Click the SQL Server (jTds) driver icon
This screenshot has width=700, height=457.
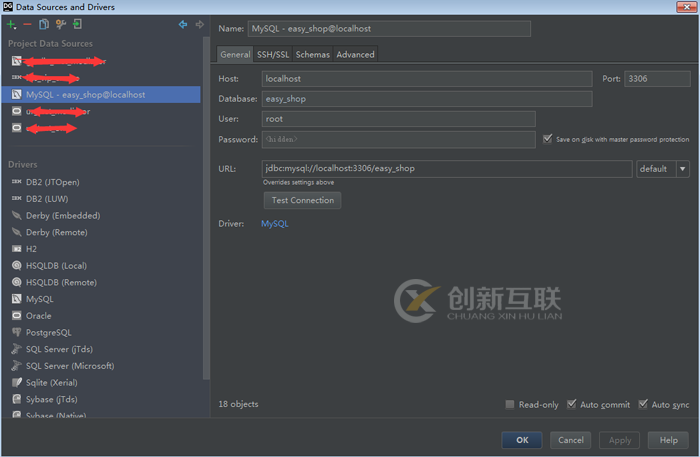(x=17, y=349)
